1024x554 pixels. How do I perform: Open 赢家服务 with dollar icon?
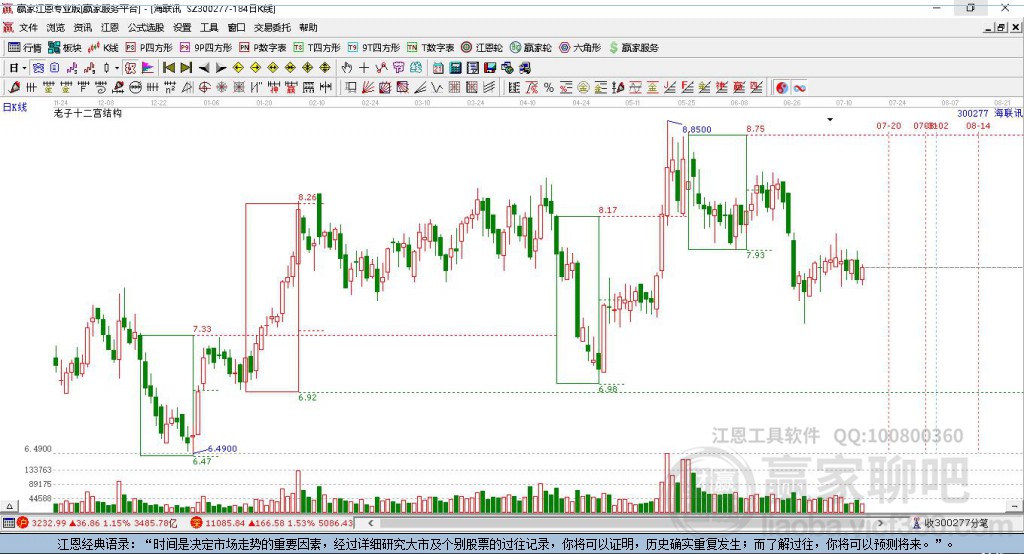tap(633, 48)
